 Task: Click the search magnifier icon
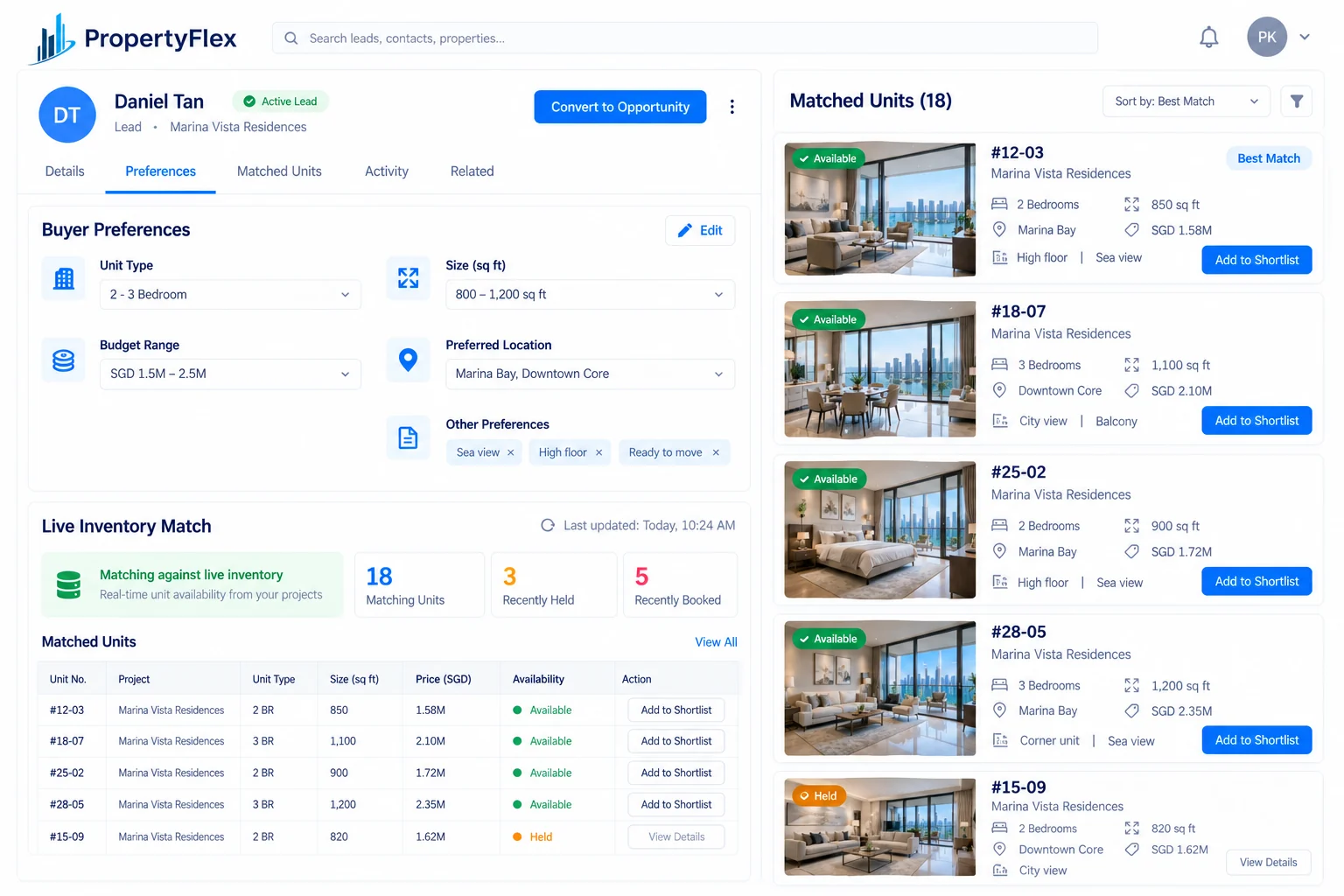pyautogui.click(x=291, y=38)
